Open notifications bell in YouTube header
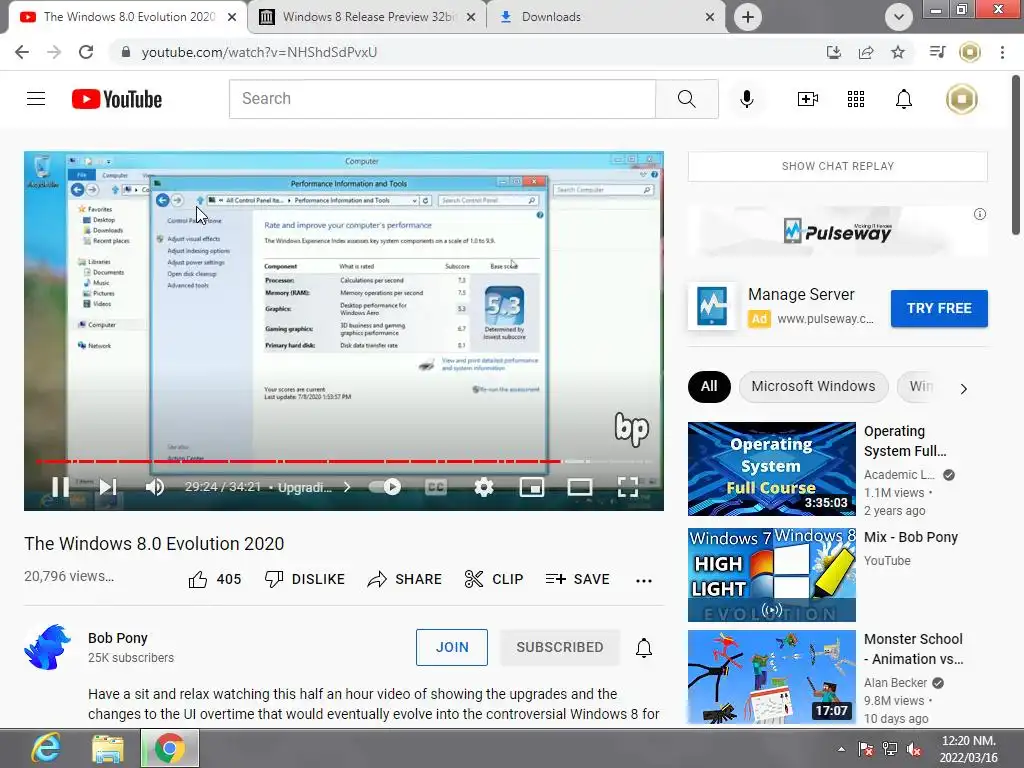1024x768 pixels. [904, 99]
